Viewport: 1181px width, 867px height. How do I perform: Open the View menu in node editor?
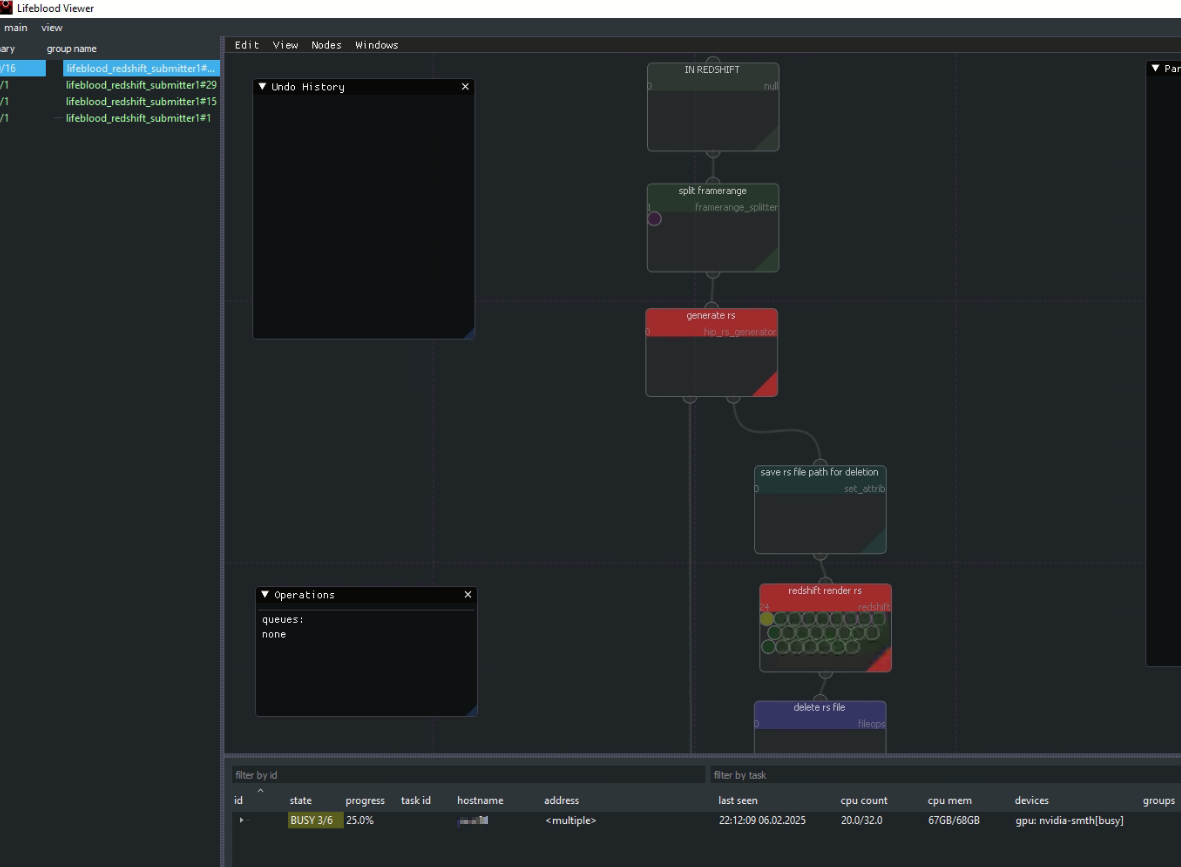pyautogui.click(x=285, y=45)
